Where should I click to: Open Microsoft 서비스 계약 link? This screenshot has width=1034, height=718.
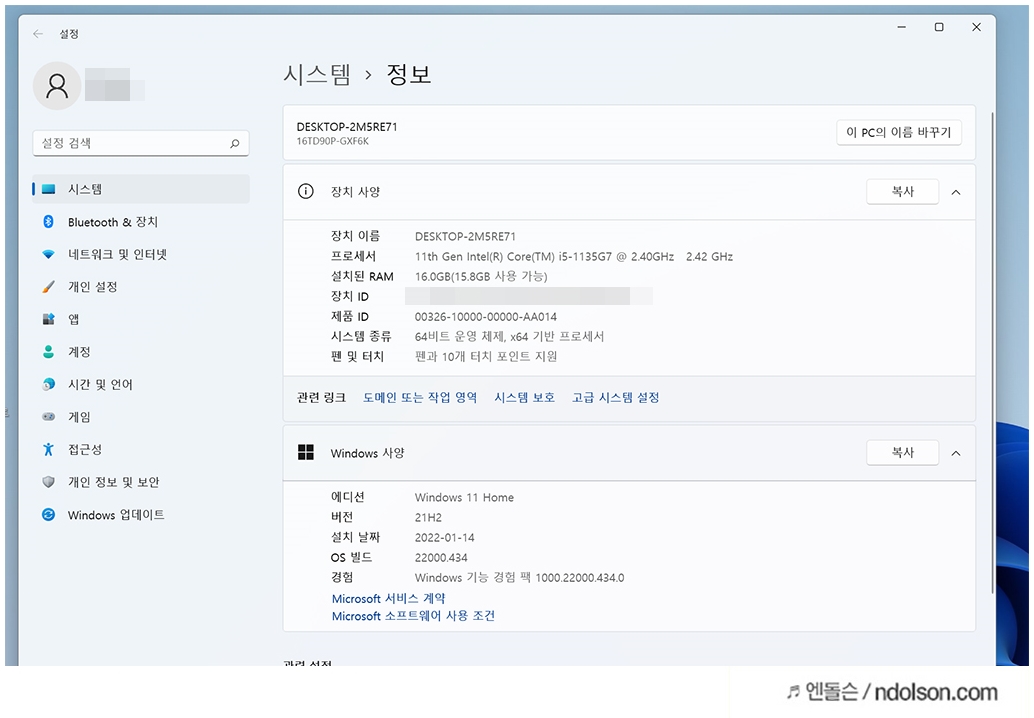click(x=388, y=598)
